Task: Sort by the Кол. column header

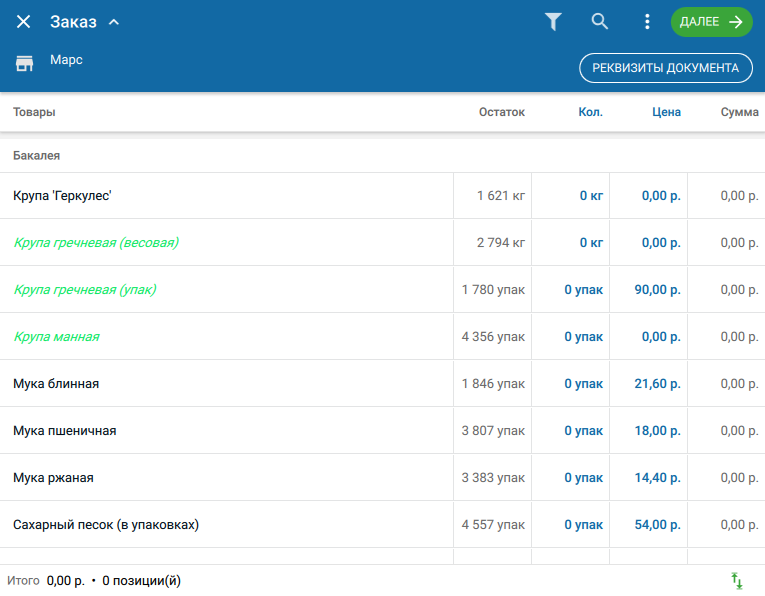Action: click(590, 112)
